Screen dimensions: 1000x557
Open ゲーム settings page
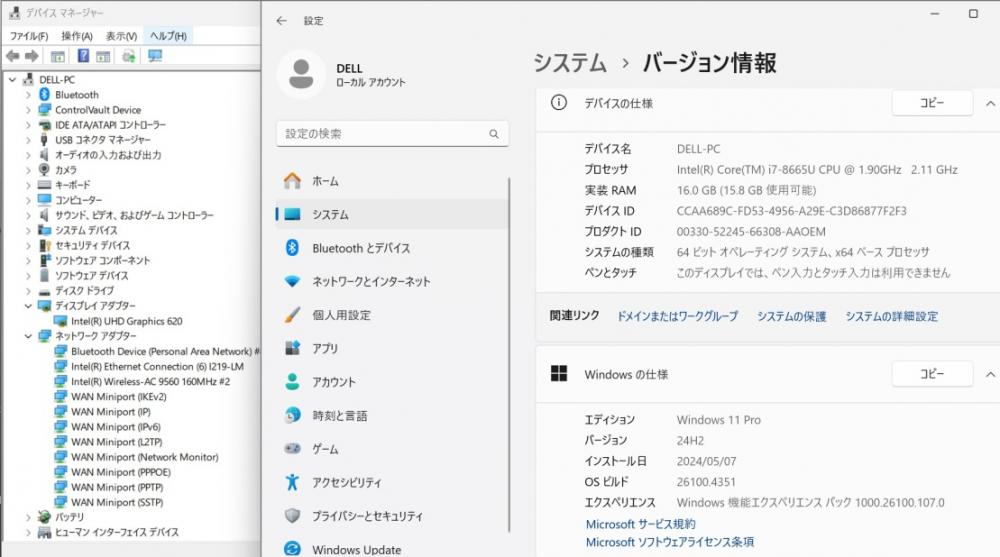[392, 449]
